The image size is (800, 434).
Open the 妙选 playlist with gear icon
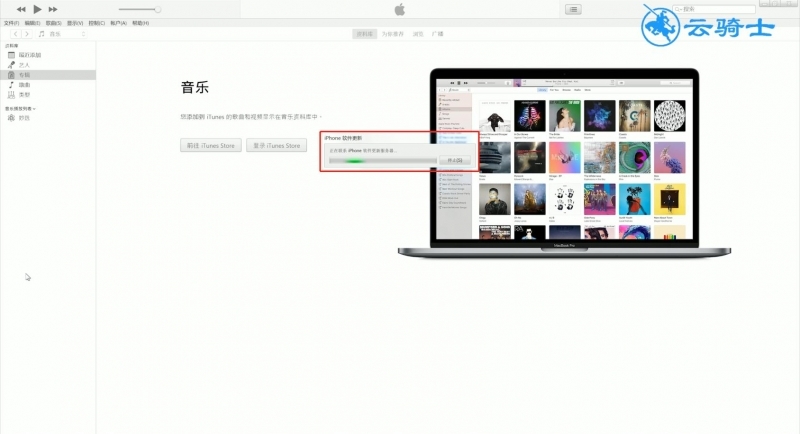click(x=48, y=118)
